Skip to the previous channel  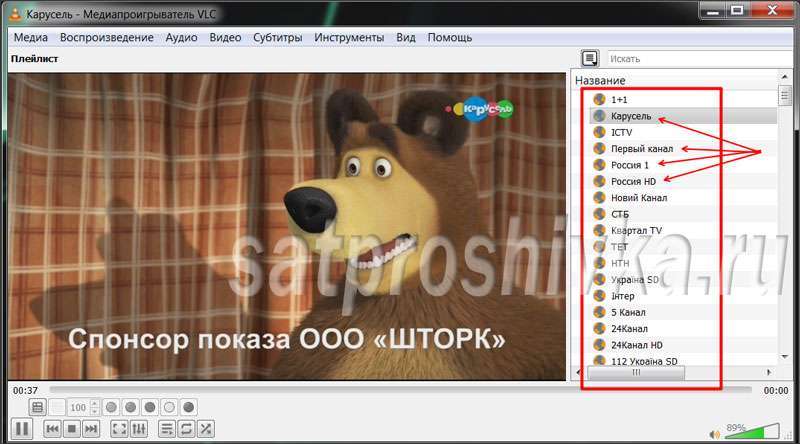[53, 429]
